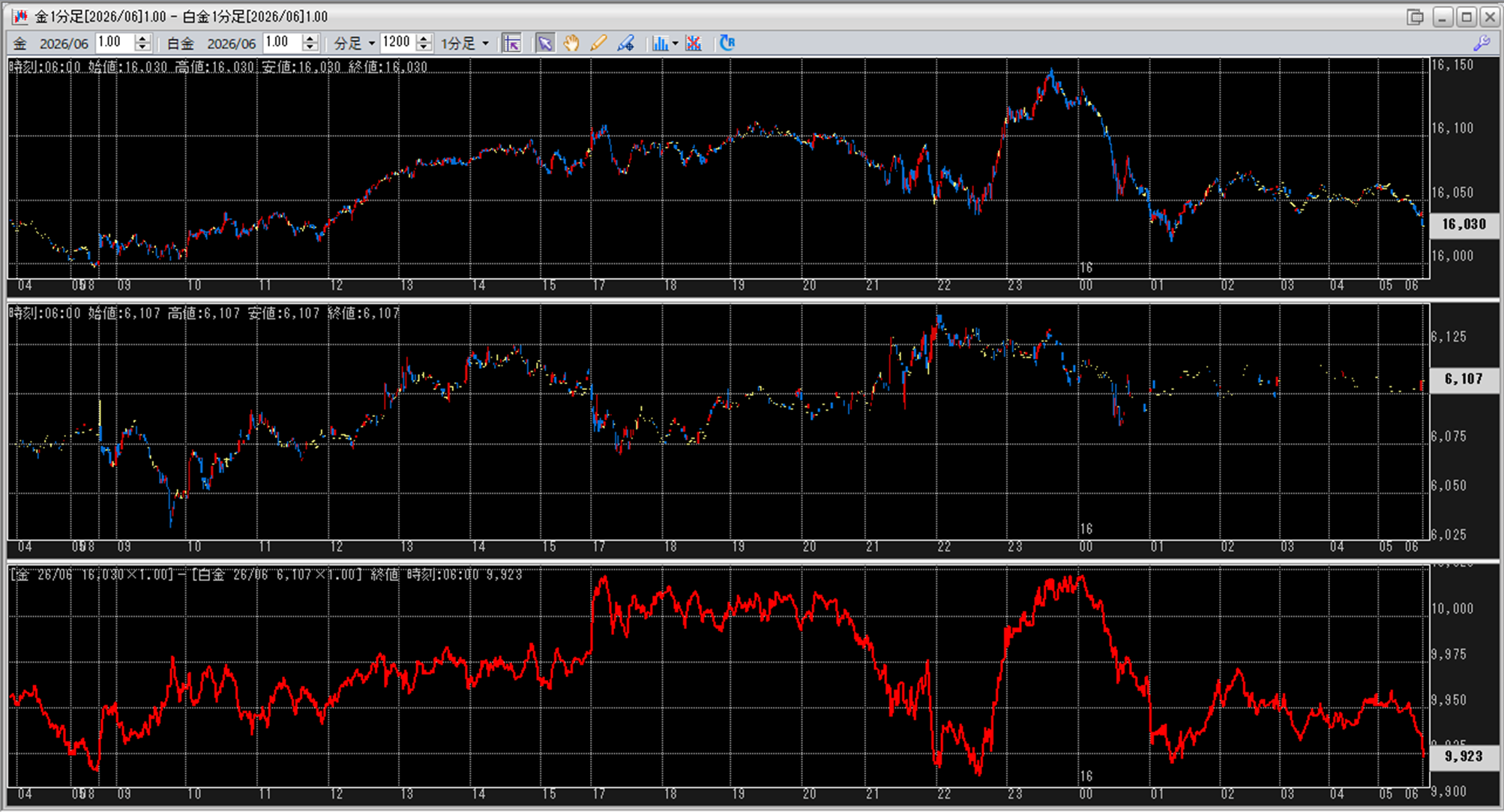Toggle the crosshair data display button

512,43
